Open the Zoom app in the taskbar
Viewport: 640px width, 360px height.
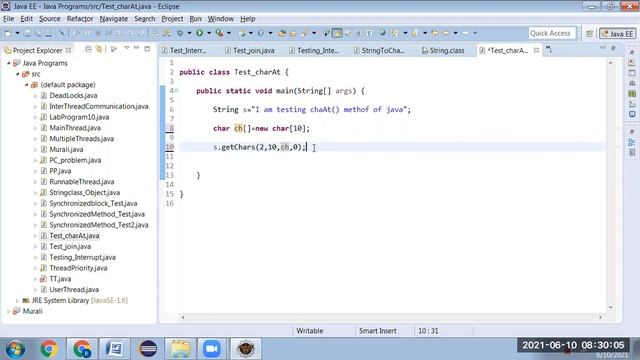point(212,349)
